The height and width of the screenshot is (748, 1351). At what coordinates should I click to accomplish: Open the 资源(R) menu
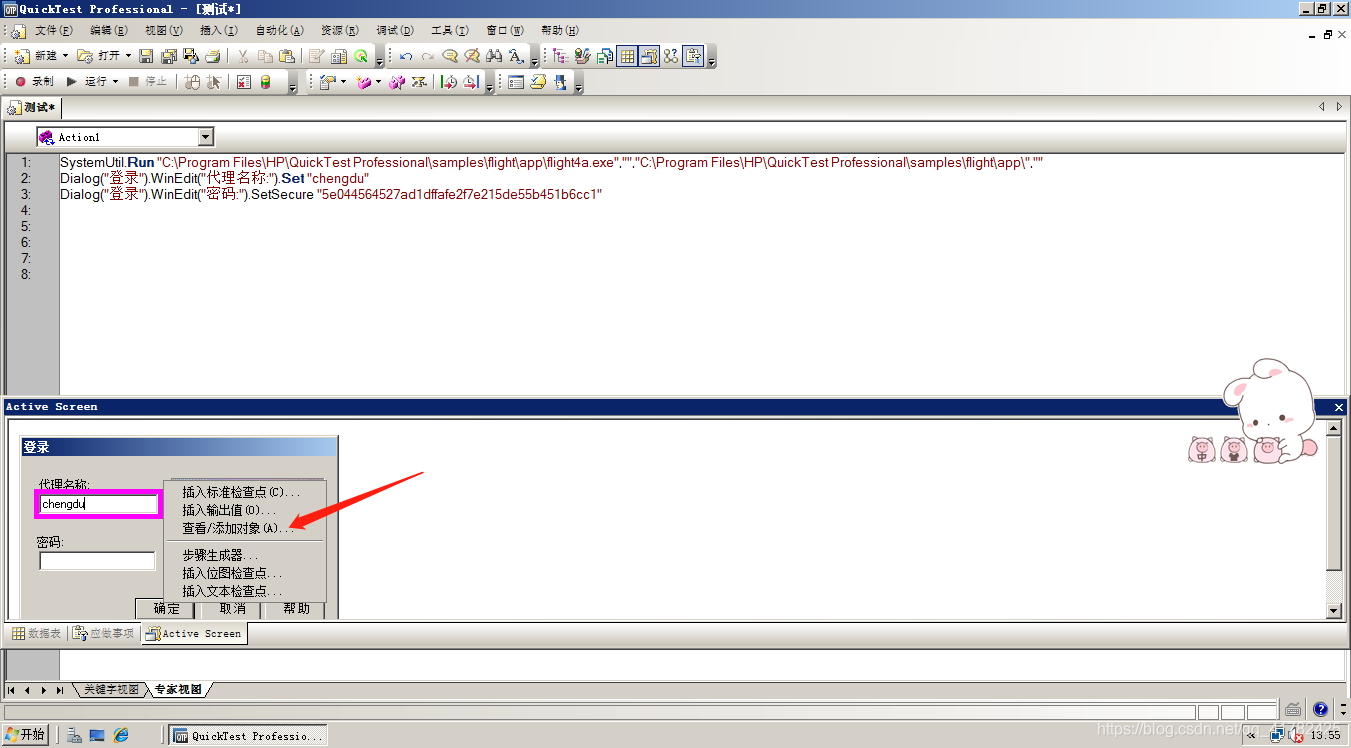(x=340, y=31)
